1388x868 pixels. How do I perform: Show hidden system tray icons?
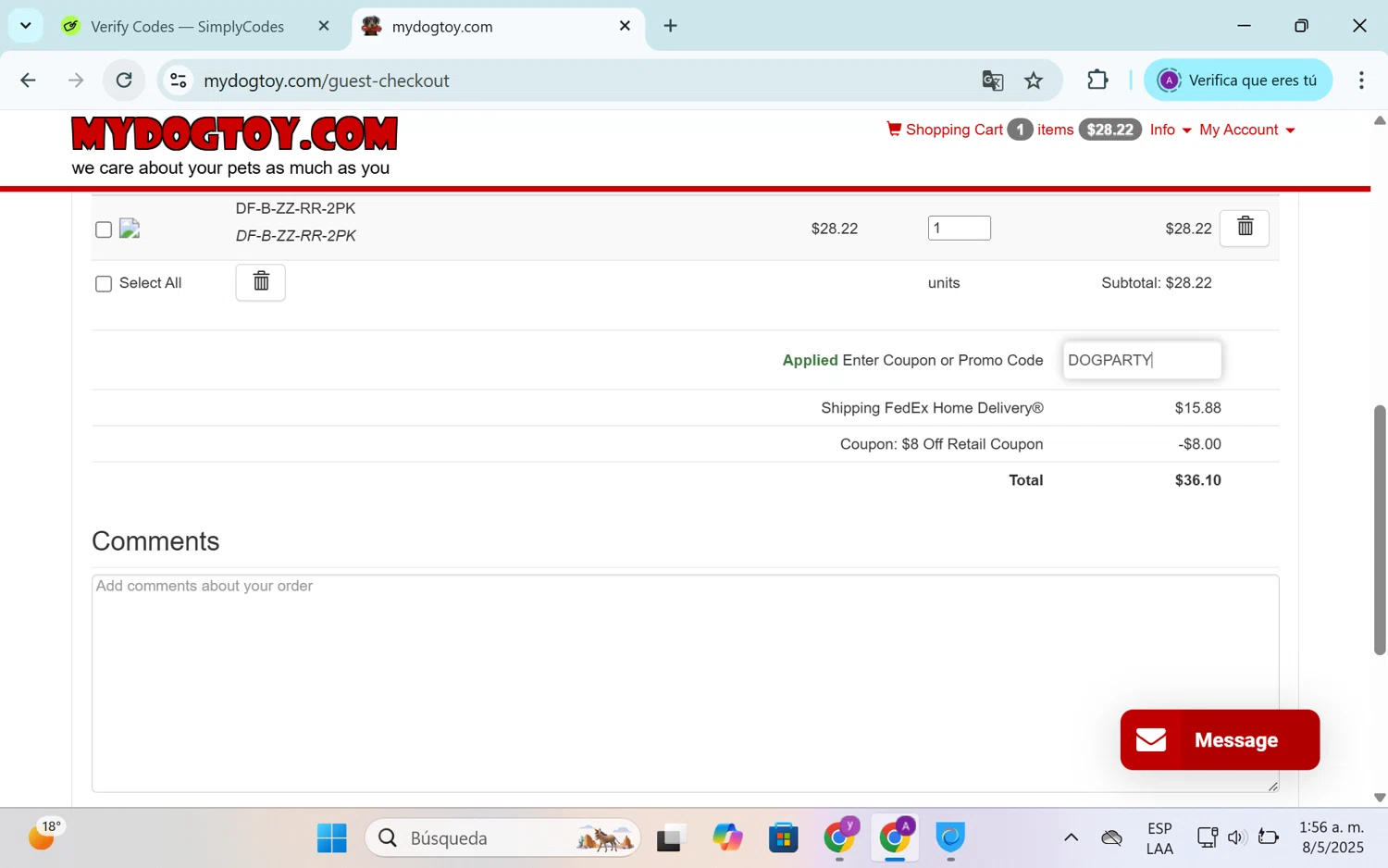(x=1071, y=837)
